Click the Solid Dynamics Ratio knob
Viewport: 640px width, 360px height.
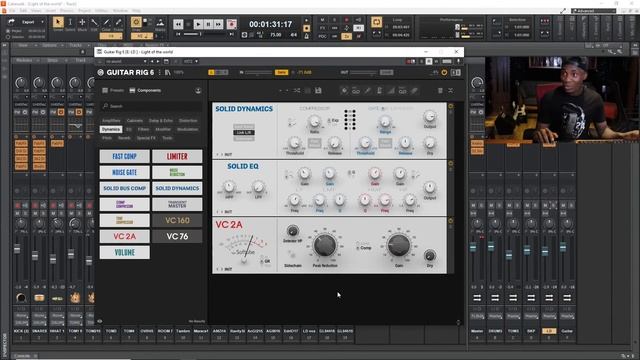click(x=314, y=121)
